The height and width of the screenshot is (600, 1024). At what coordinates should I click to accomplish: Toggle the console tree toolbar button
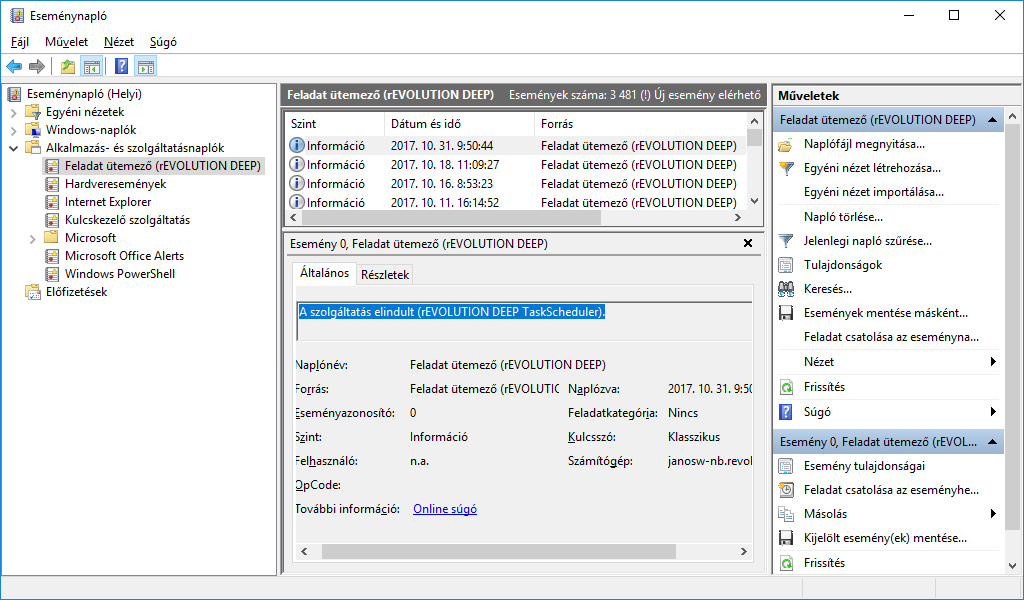92,67
